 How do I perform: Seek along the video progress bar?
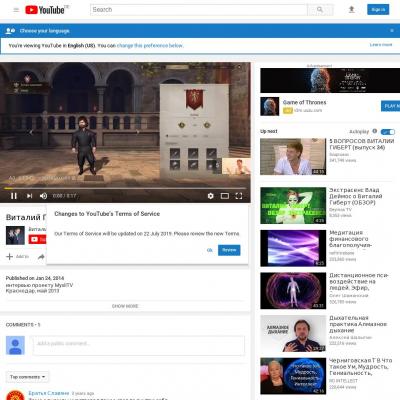[x=125, y=188]
